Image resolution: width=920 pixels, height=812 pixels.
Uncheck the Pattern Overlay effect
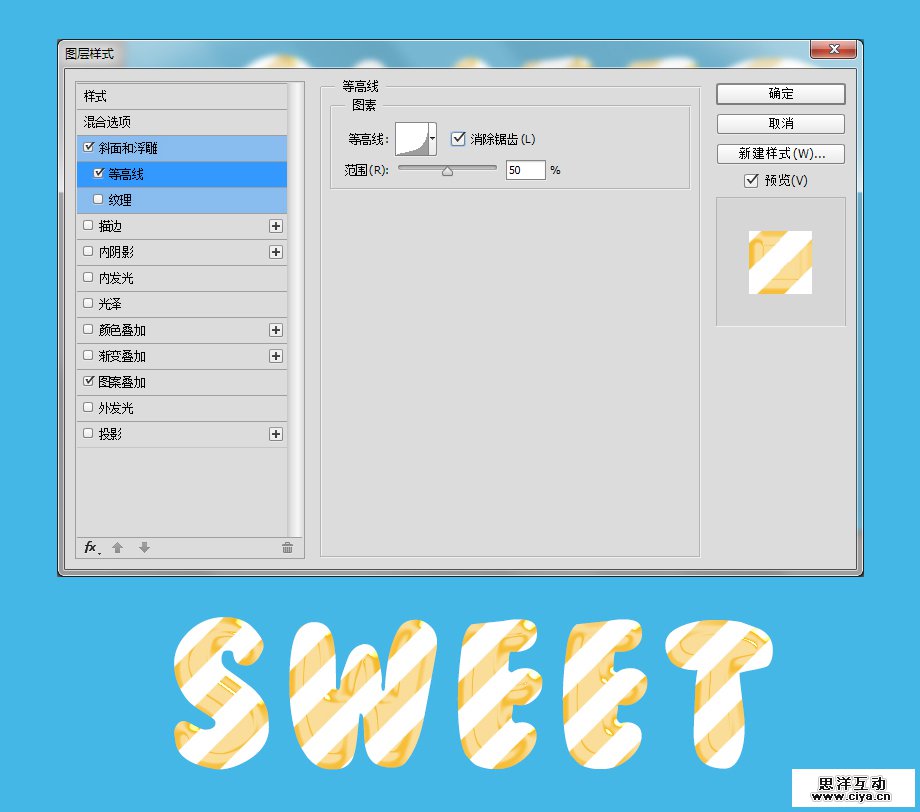89,382
